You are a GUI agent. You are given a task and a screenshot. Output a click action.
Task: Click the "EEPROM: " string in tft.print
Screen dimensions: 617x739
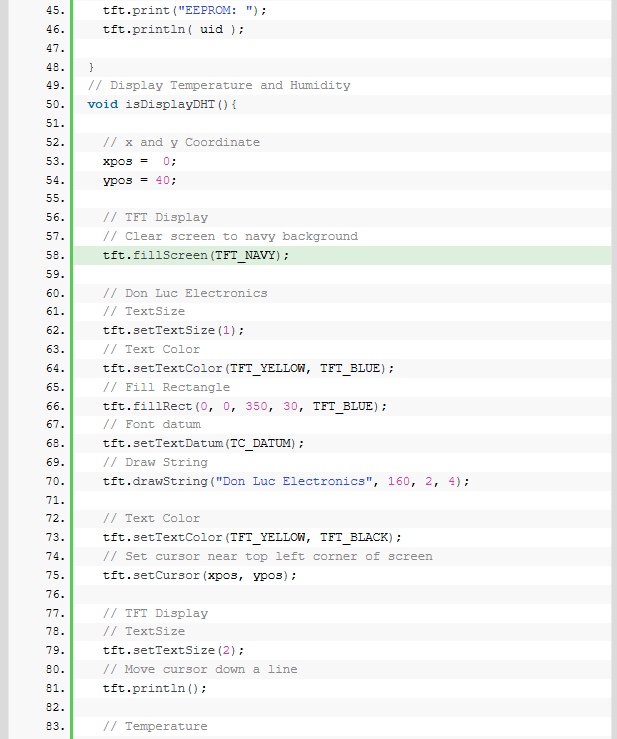coord(218,10)
